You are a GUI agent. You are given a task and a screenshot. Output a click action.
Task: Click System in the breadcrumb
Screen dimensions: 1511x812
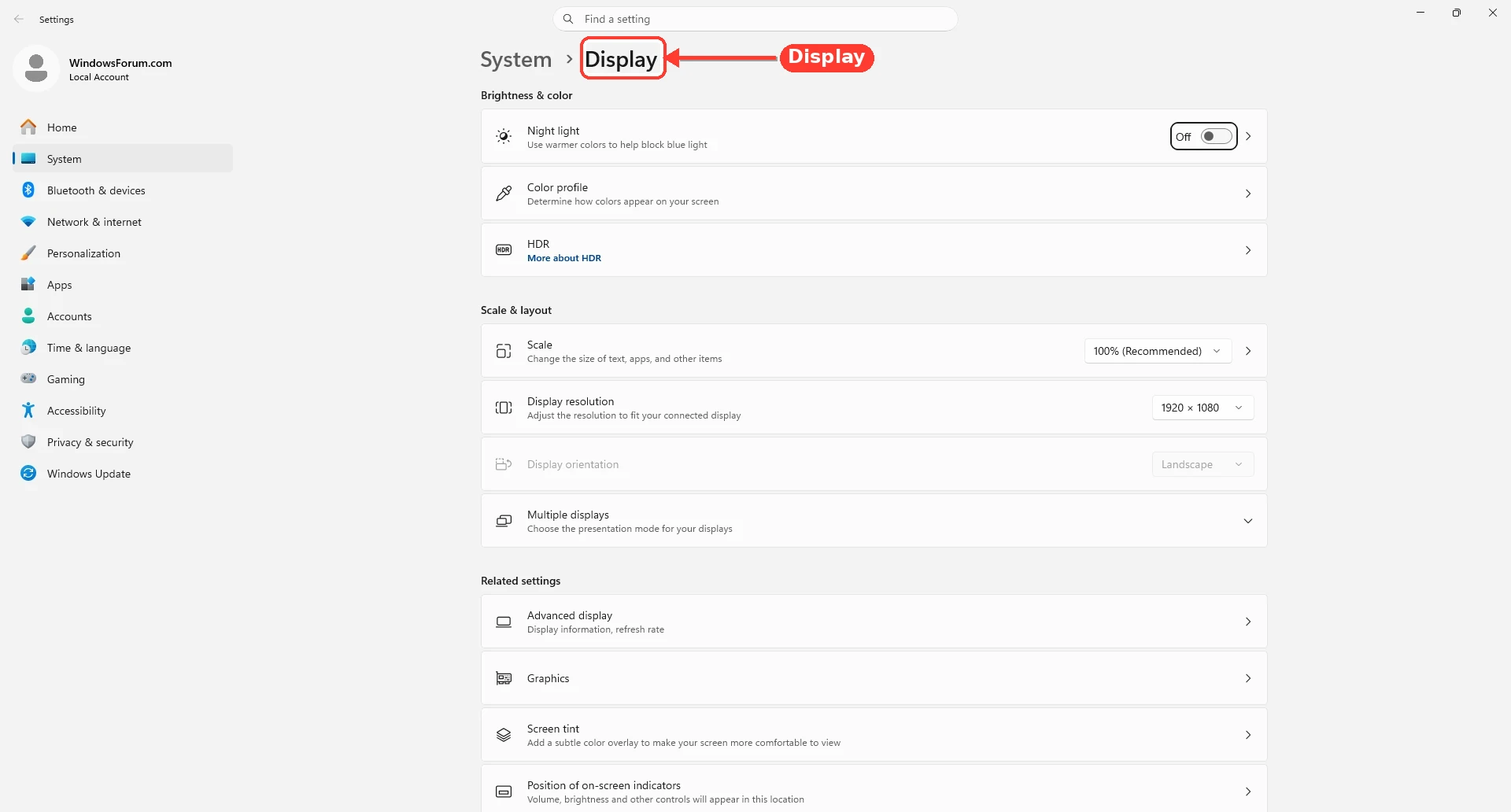pyautogui.click(x=515, y=59)
